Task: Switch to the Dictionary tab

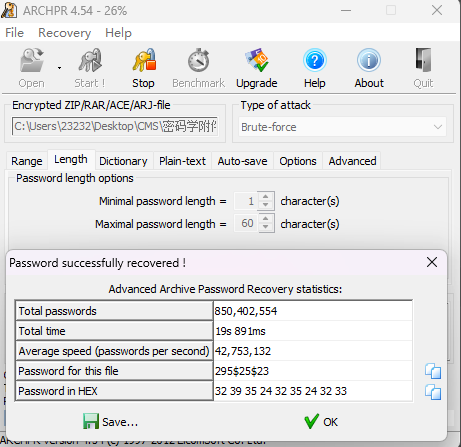Action: (x=123, y=161)
